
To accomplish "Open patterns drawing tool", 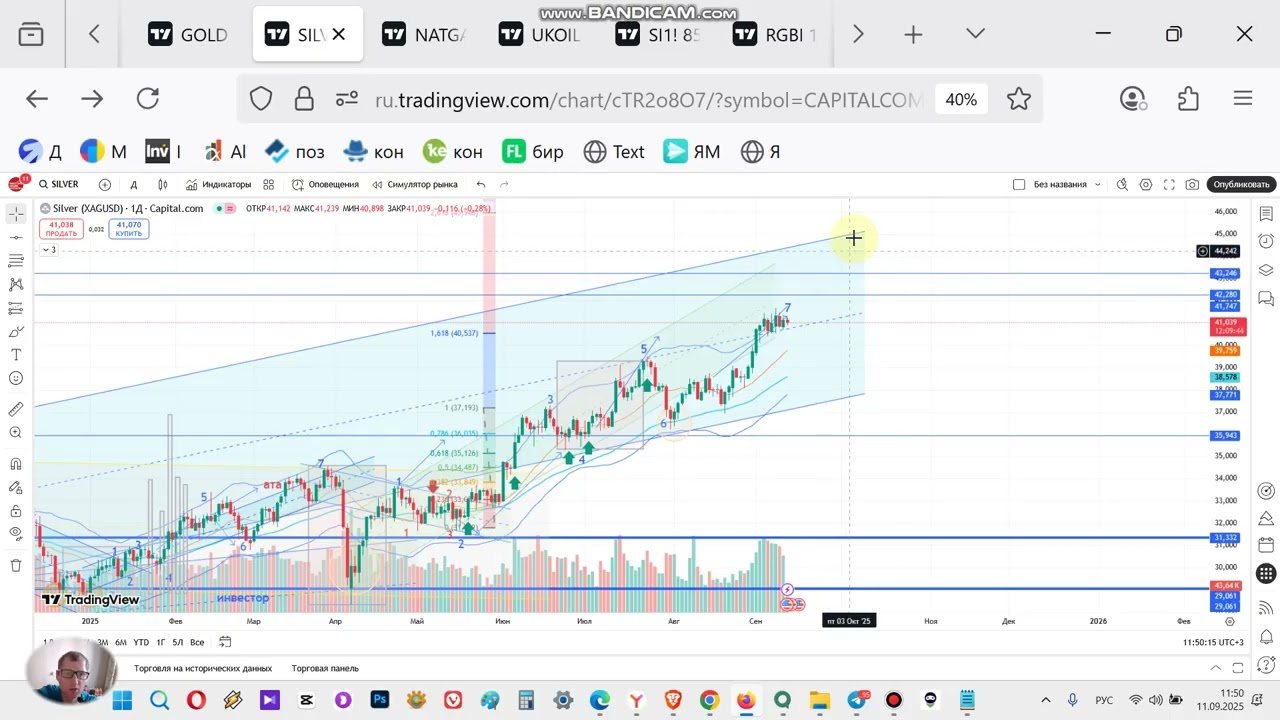I will pyautogui.click(x=16, y=285).
